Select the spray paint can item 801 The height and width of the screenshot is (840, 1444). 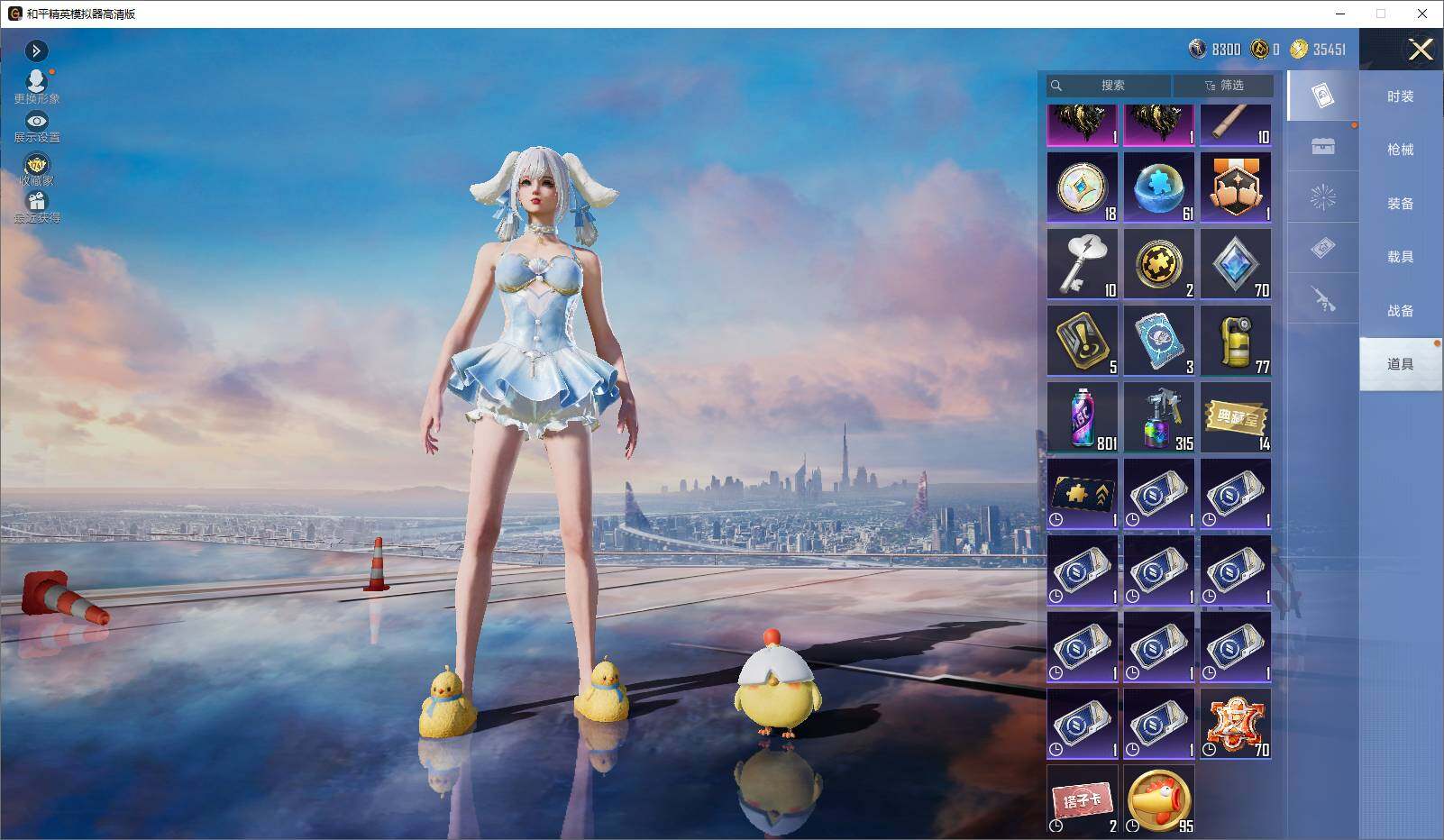pos(1083,417)
